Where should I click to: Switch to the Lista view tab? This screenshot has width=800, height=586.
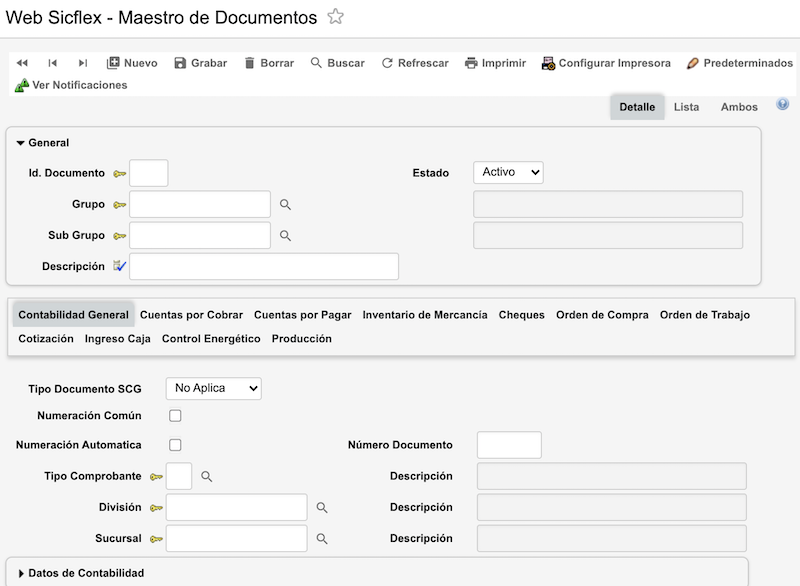click(x=686, y=107)
